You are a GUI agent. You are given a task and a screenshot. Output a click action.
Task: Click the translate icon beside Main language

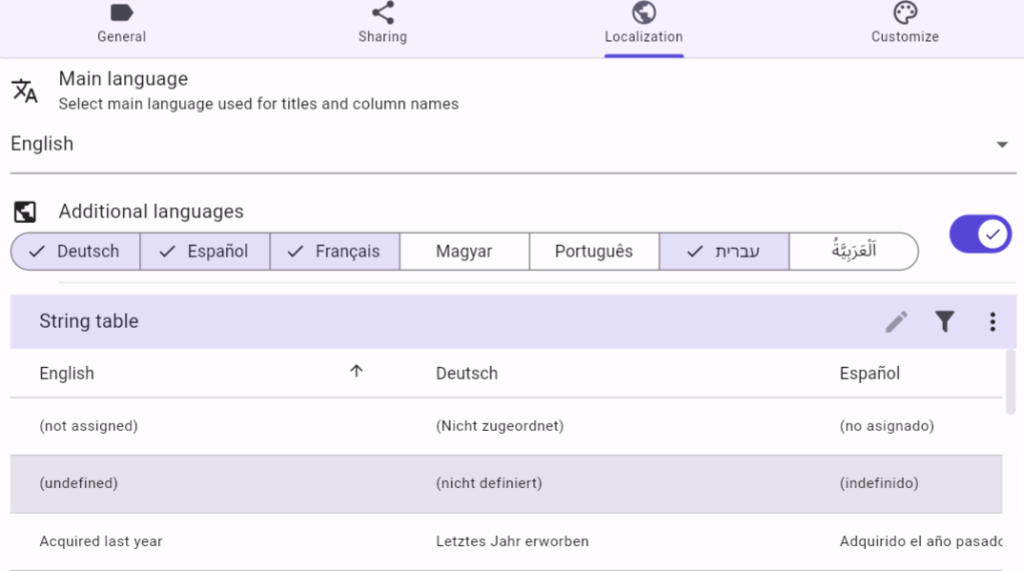(x=25, y=91)
